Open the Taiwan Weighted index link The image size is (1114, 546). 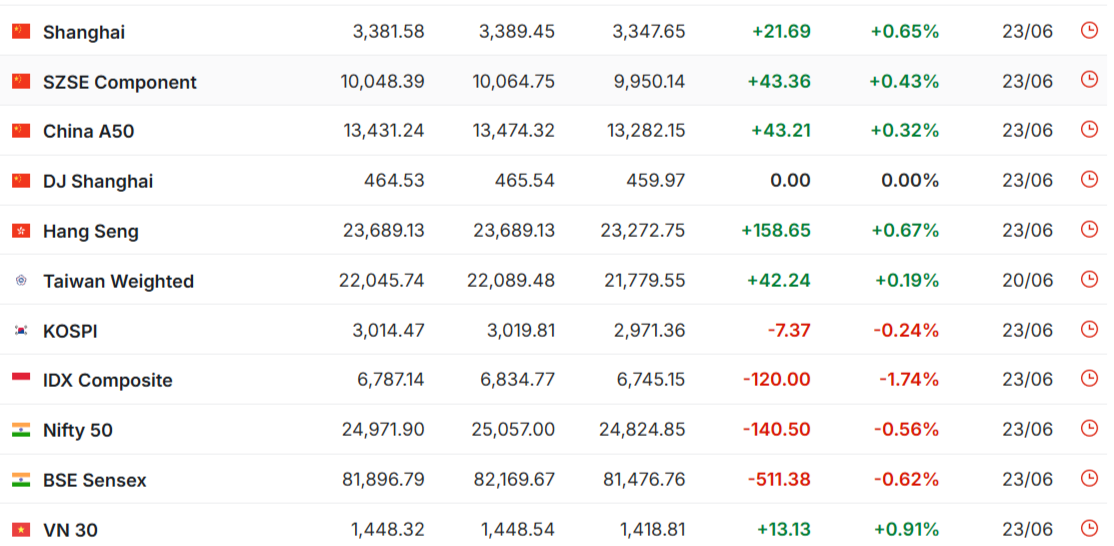coord(118,281)
